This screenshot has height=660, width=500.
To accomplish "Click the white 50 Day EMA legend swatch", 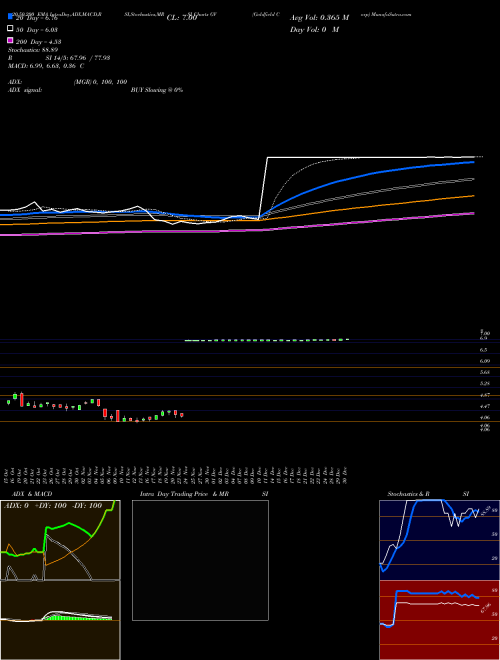I will pyautogui.click(x=10, y=29).
